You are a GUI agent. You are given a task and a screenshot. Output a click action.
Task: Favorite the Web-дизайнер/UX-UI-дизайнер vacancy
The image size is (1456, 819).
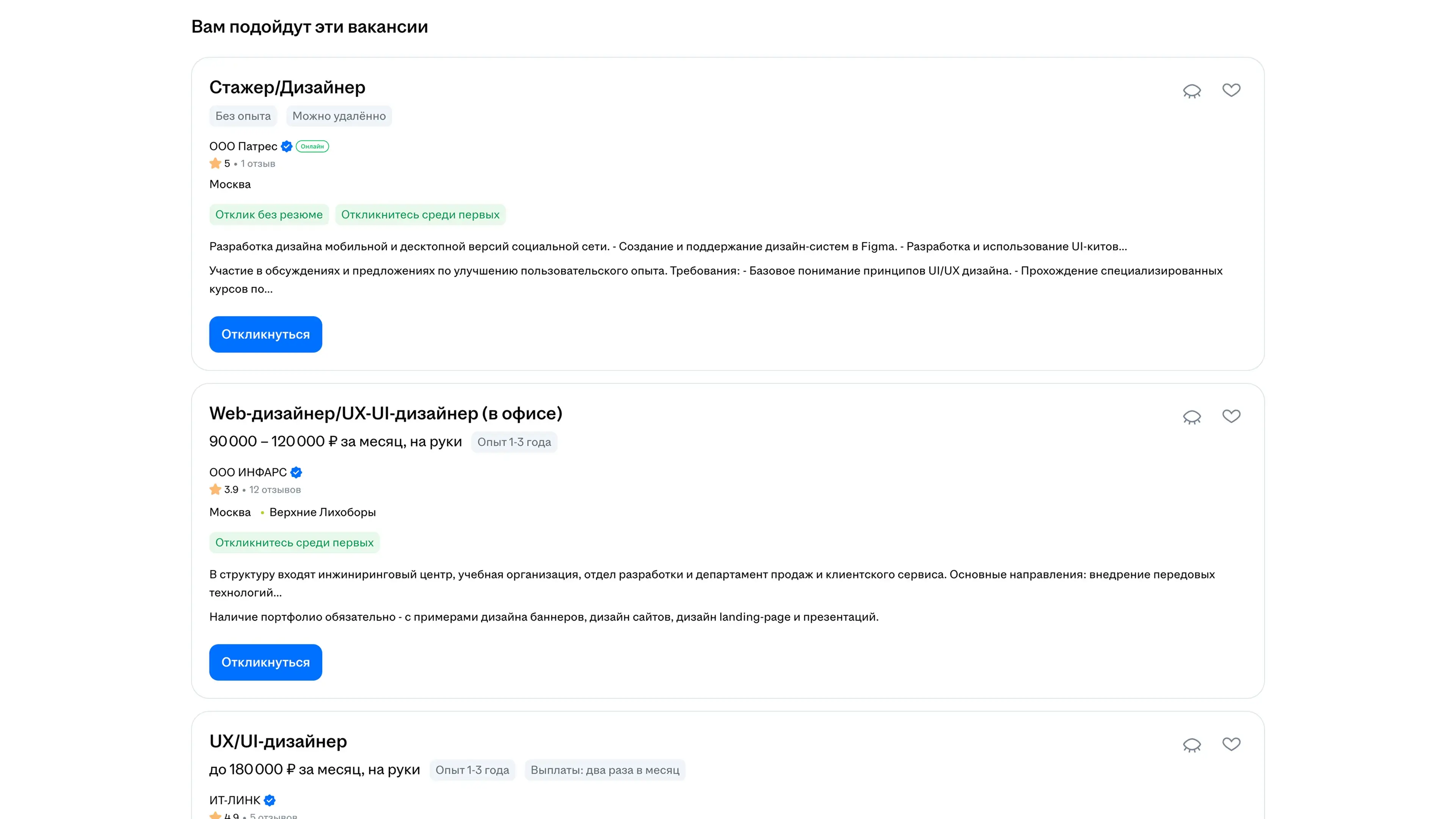tap(1231, 417)
